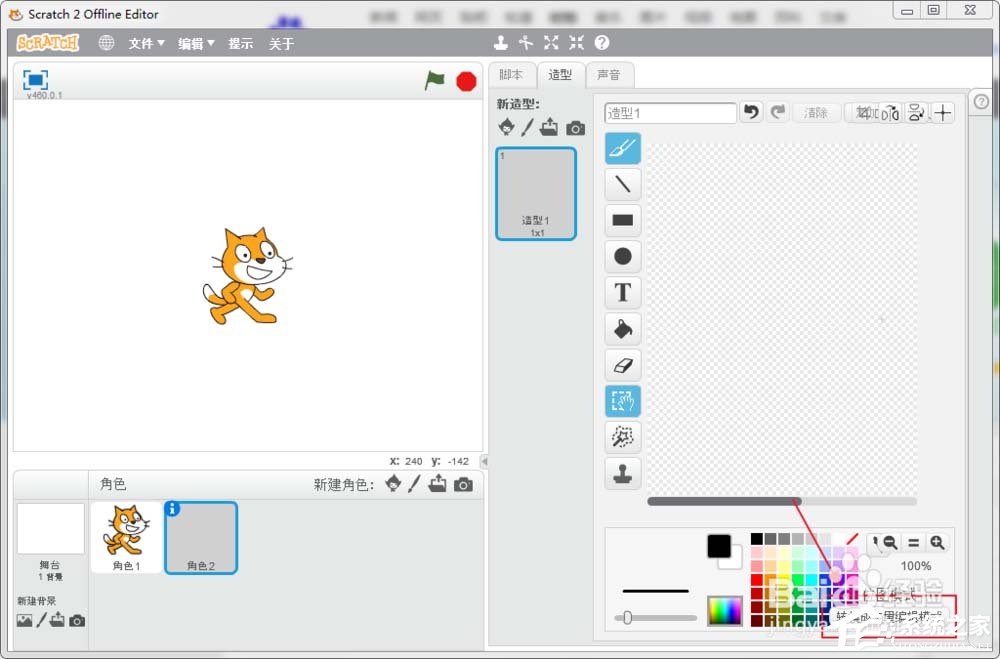Select the rectangular Select tool

(x=622, y=400)
